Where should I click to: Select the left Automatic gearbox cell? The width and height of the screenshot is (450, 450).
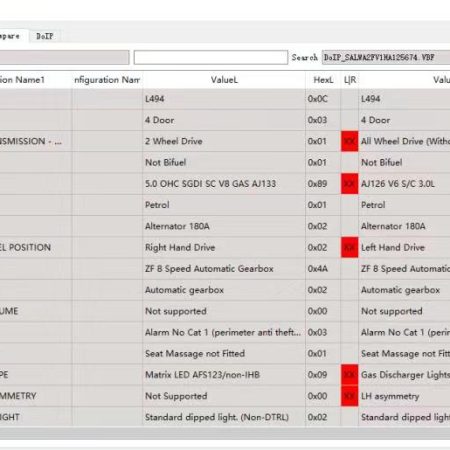(224, 290)
